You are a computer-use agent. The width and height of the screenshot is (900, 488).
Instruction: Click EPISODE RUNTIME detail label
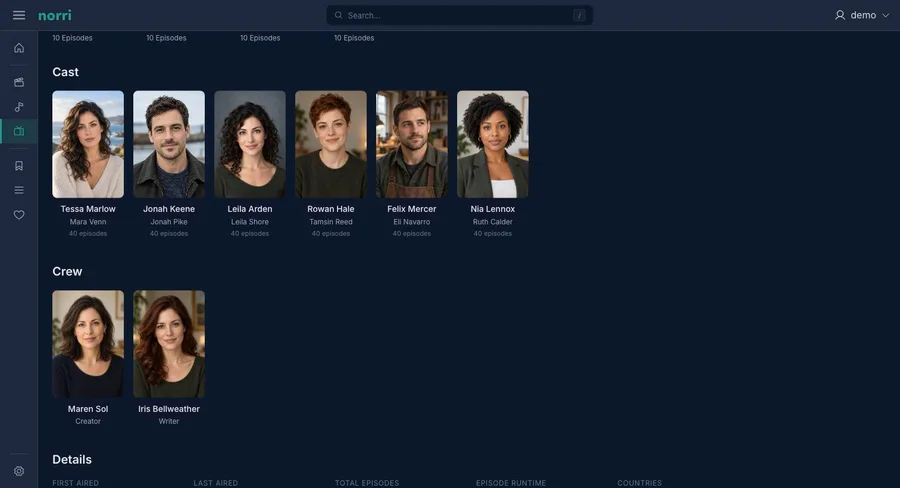(511, 483)
